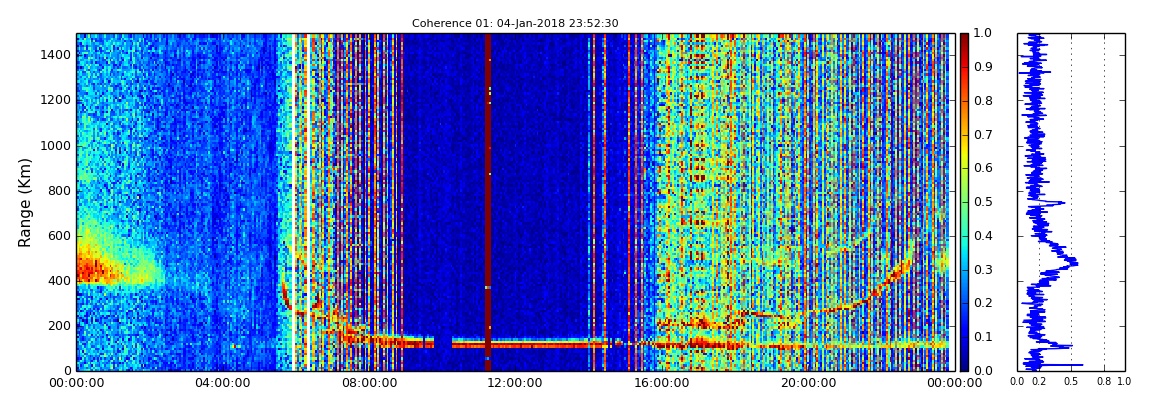Click the side plot 1.0 x-axis label
This screenshot has height=407, width=1150.
[1124, 382]
